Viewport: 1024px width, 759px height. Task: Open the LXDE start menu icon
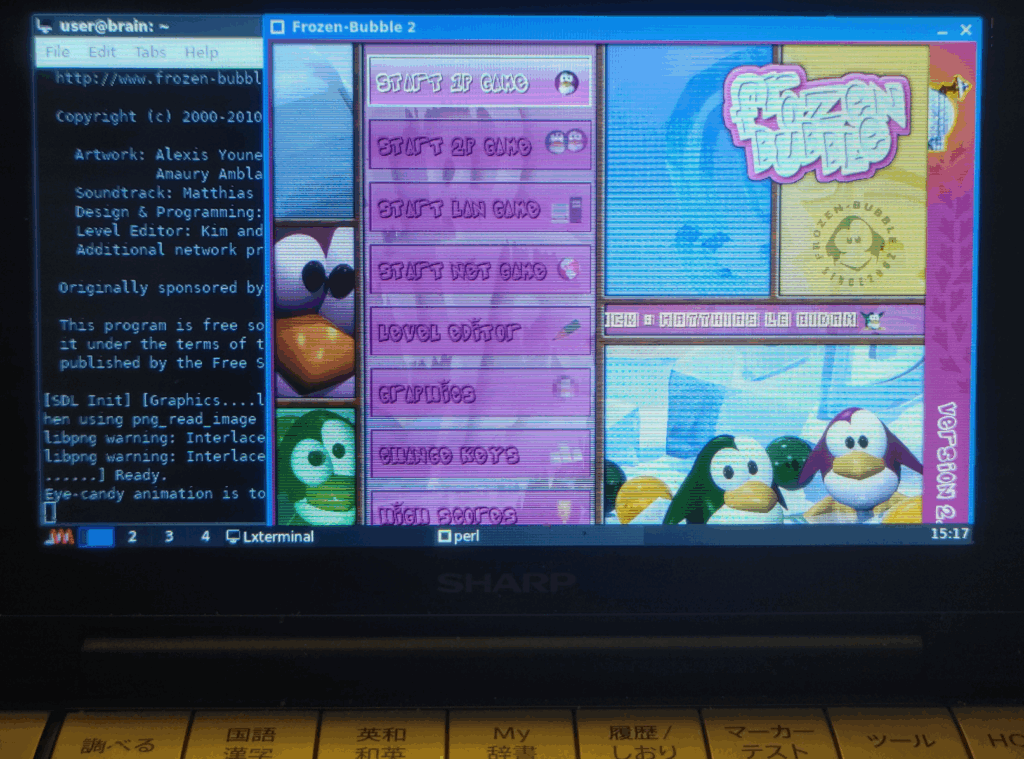click(59, 537)
